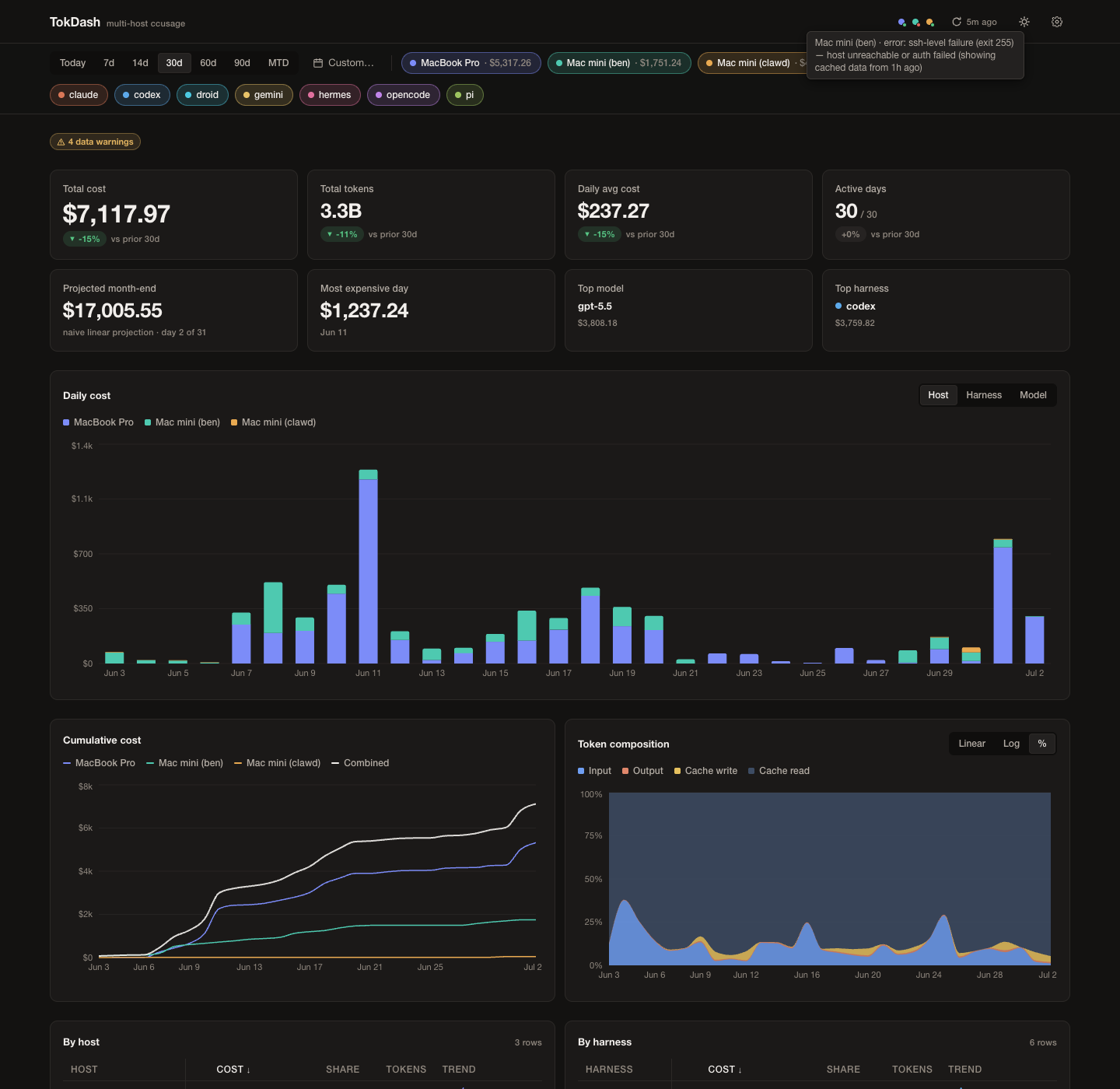Click MacBook Pro legend swatch in Daily cost

[x=66, y=422]
